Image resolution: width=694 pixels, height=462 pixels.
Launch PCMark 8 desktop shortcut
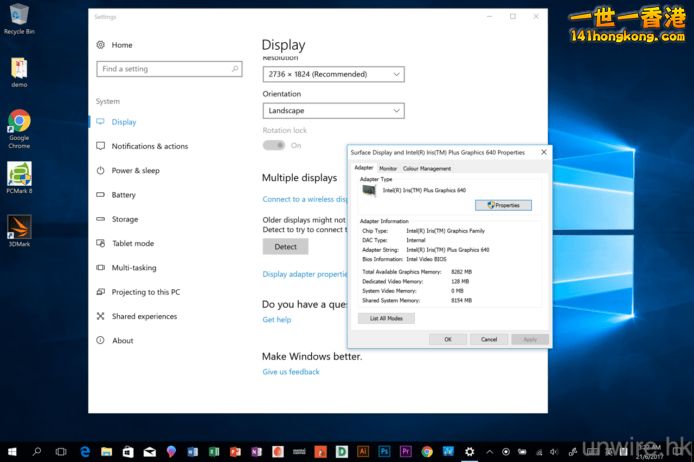(x=19, y=178)
